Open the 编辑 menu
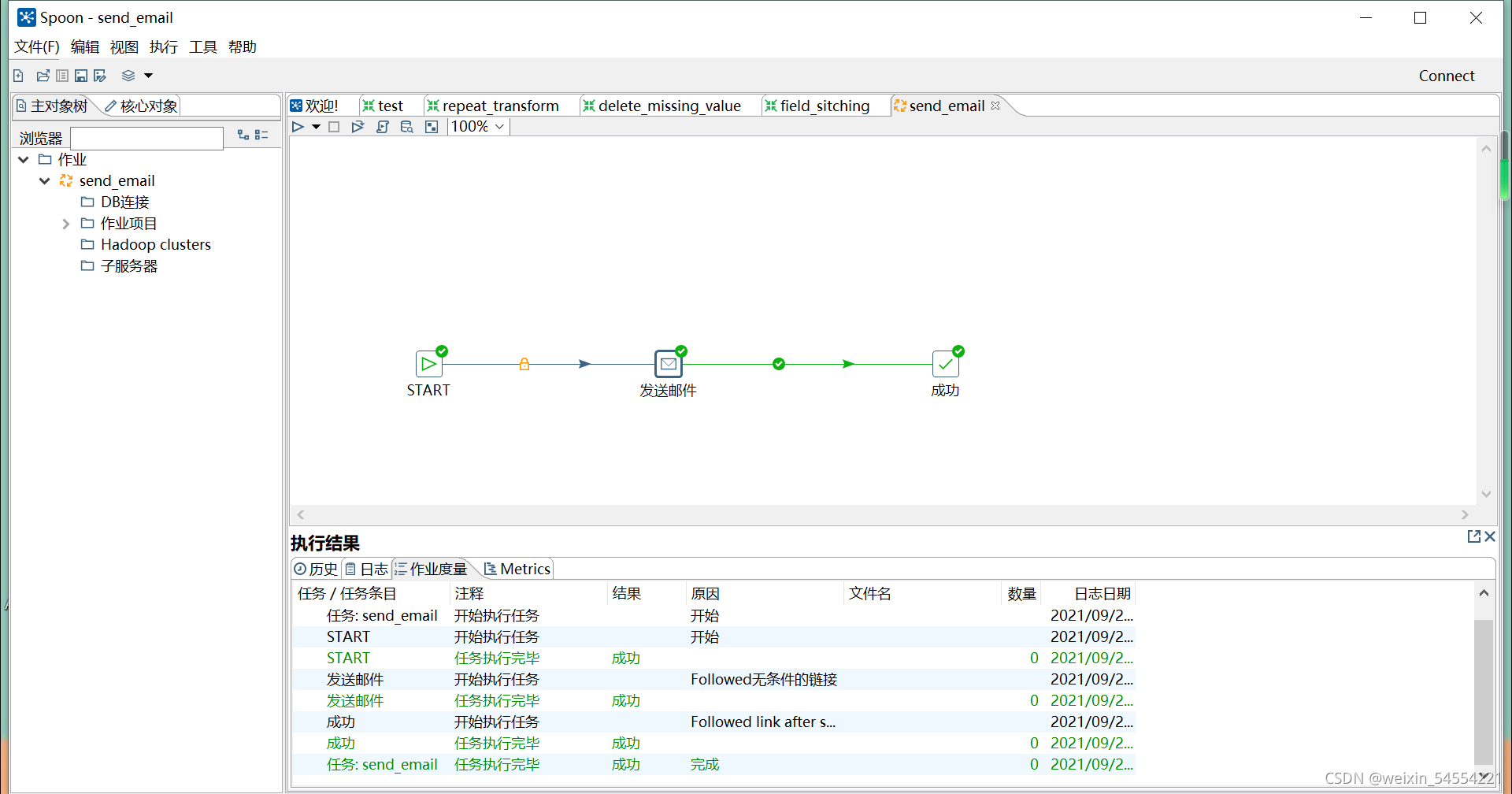1512x794 pixels. [85, 47]
